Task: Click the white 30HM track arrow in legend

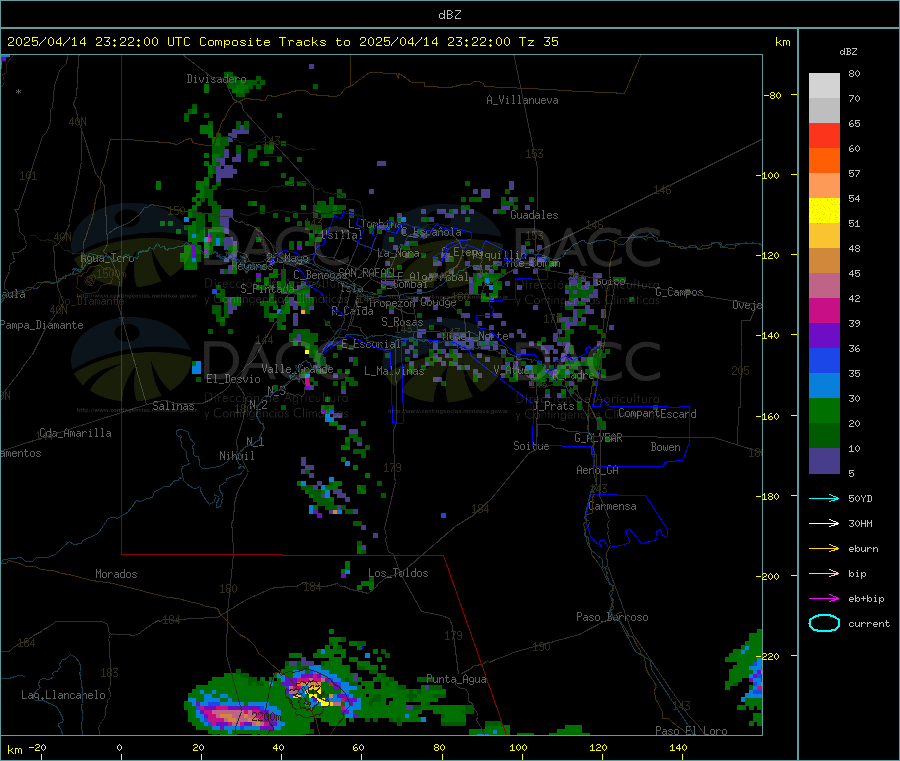Action: tap(824, 523)
